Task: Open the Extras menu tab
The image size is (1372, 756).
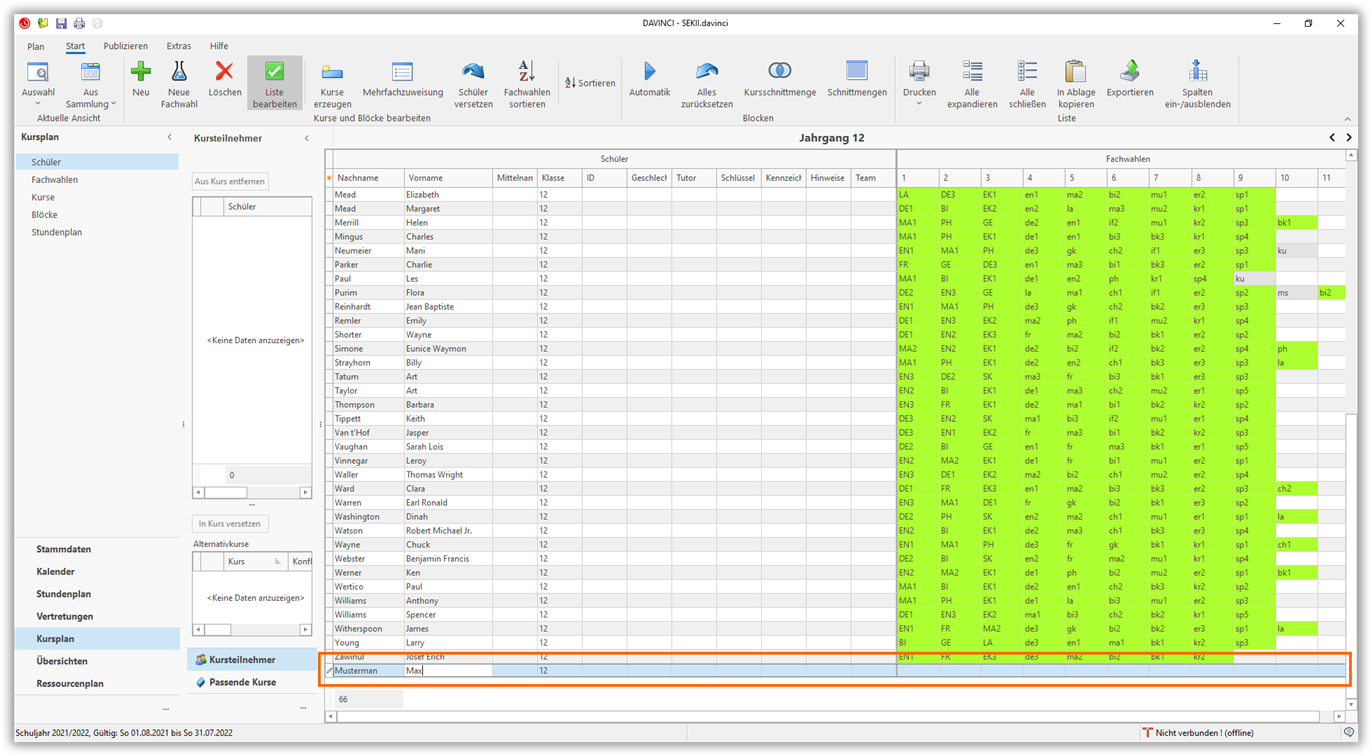Action: [179, 46]
